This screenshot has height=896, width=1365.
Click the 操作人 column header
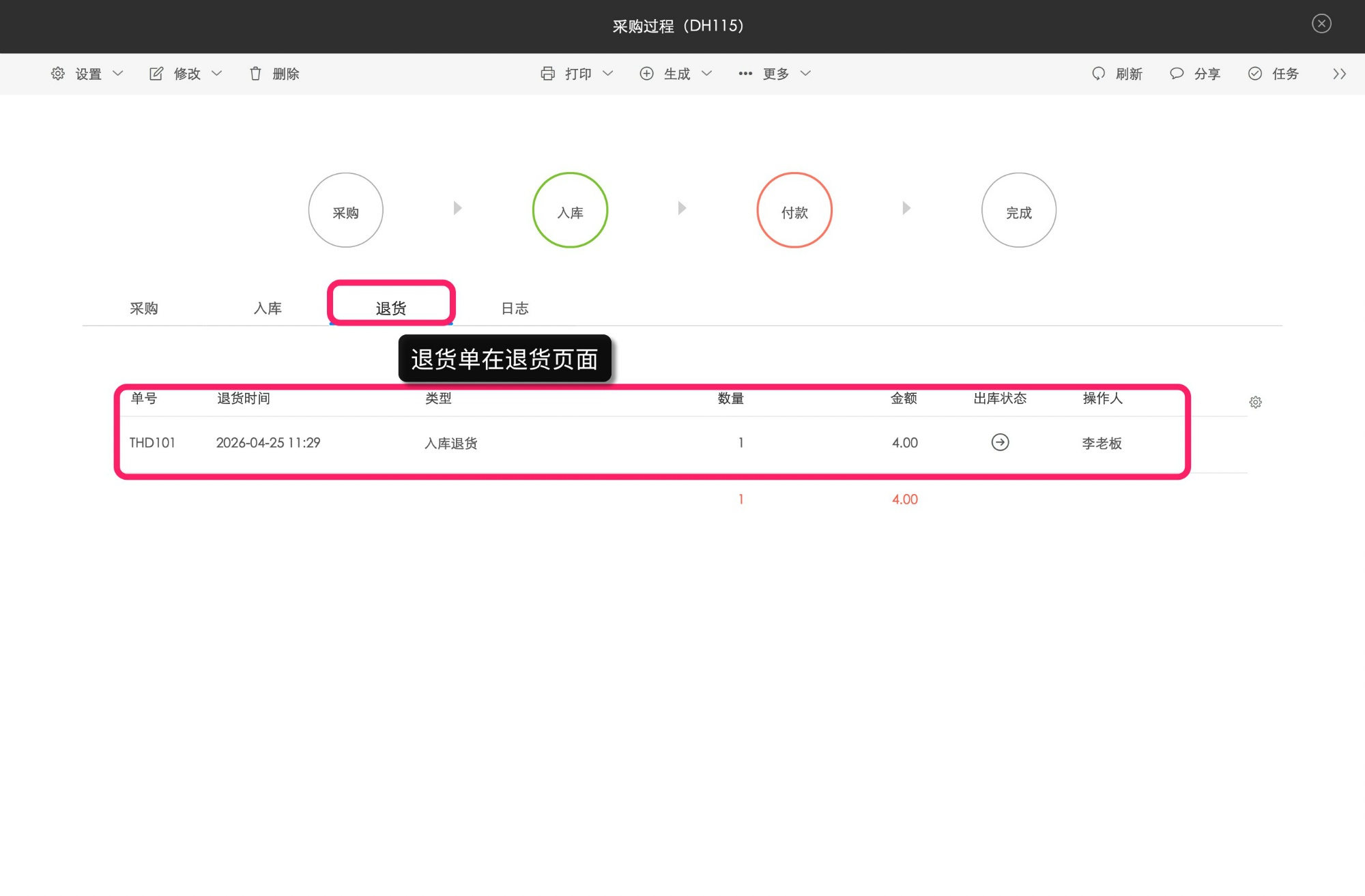point(1102,399)
